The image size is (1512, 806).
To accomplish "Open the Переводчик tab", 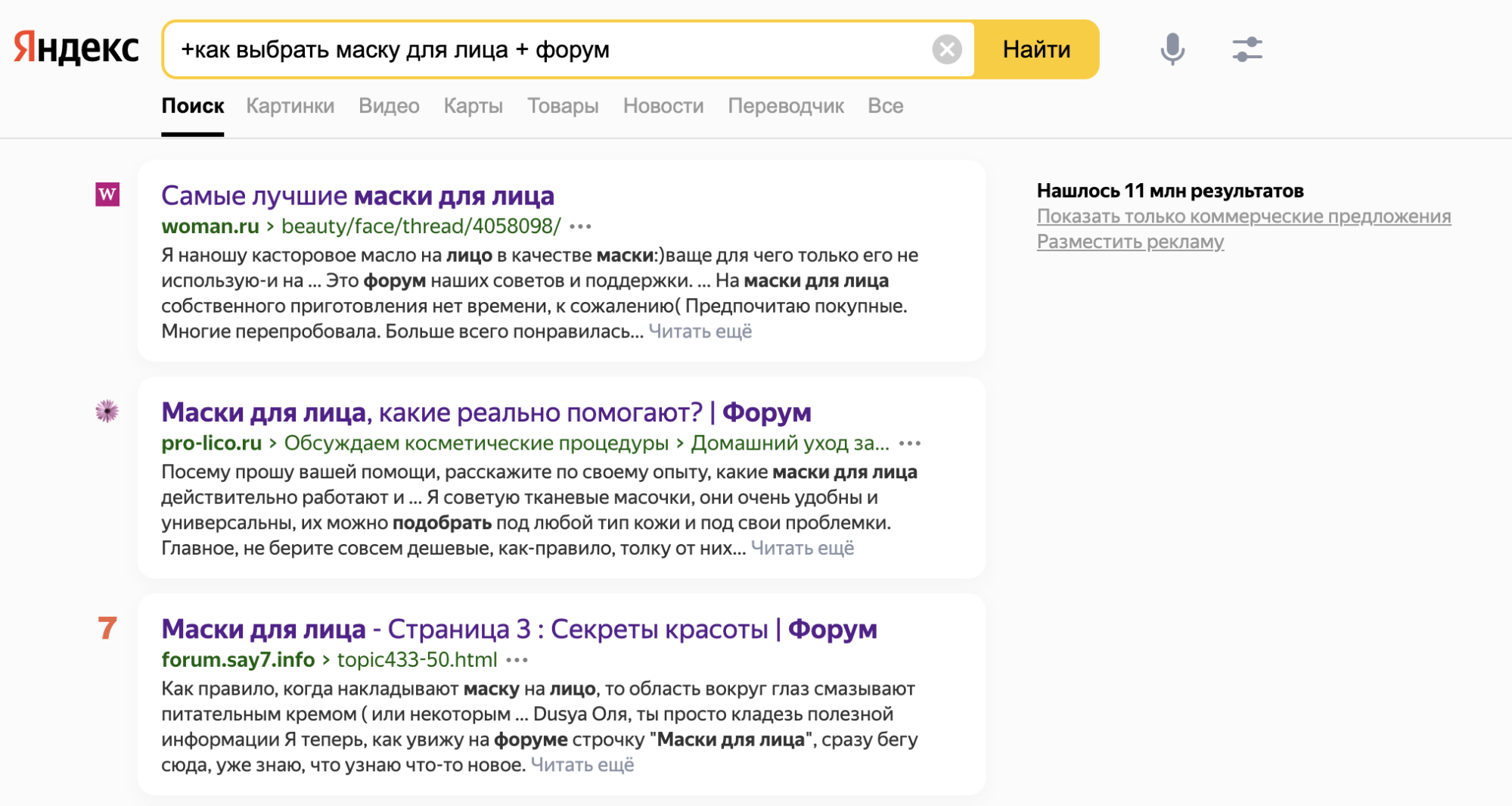I will [x=786, y=106].
